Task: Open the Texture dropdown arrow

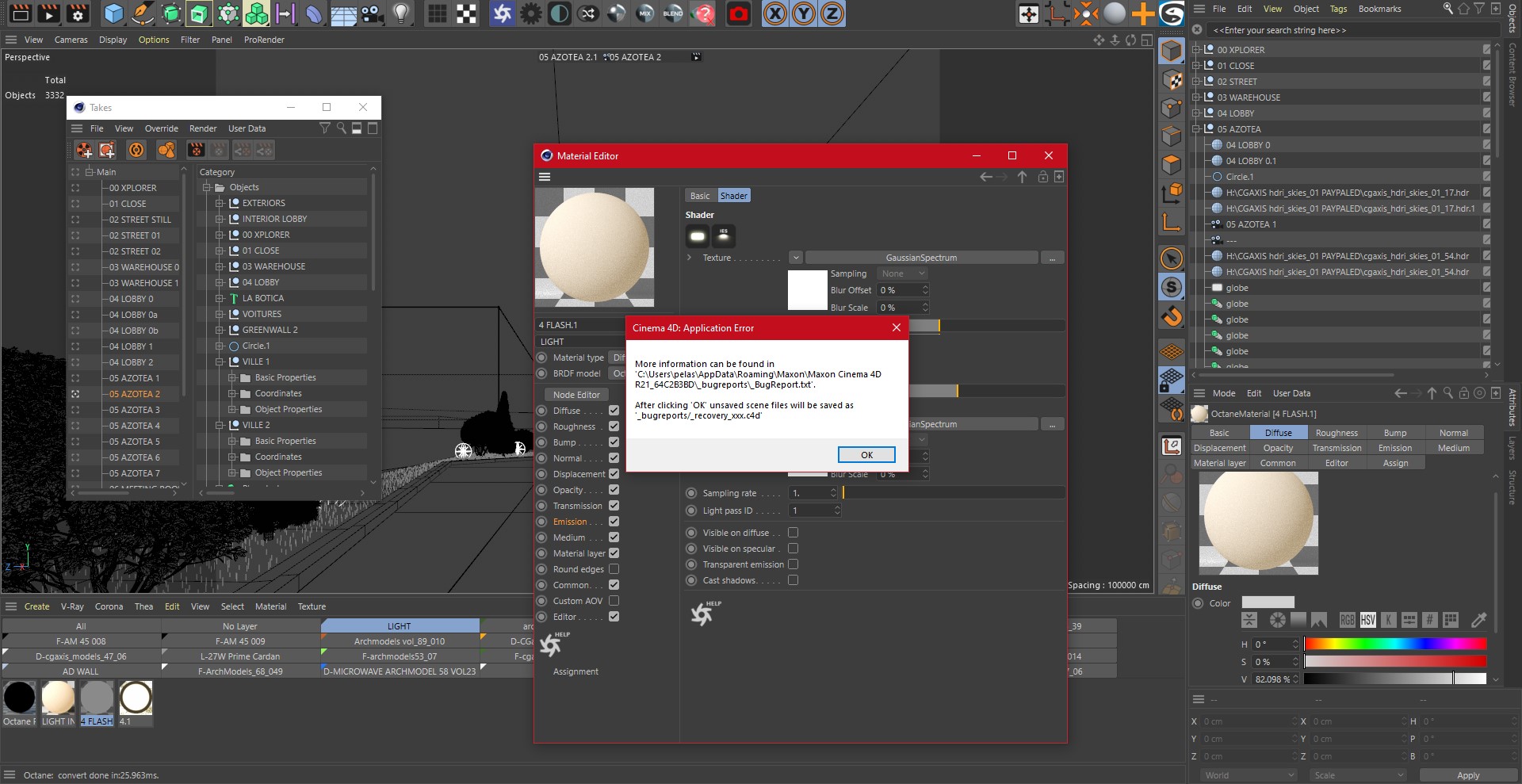Action: pyautogui.click(x=795, y=258)
